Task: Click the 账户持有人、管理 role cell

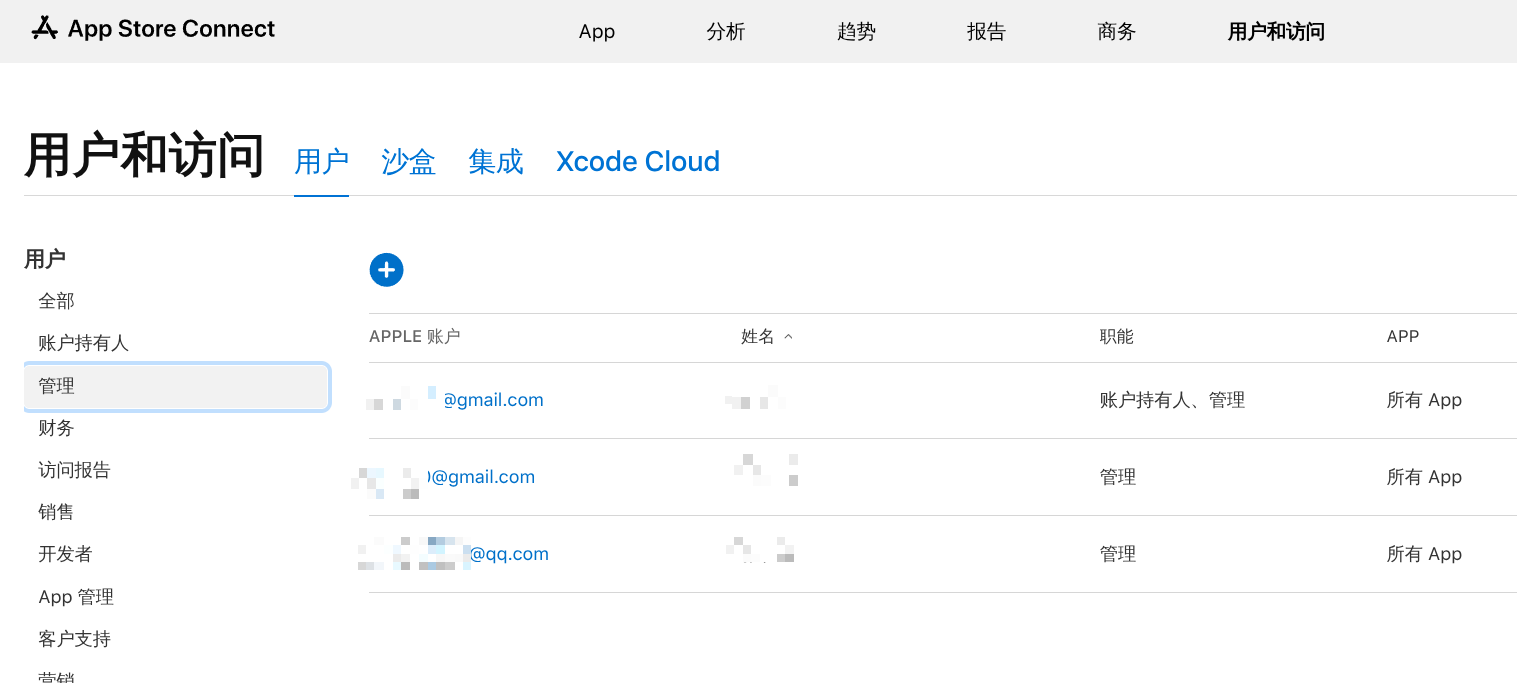Action: click(1172, 400)
